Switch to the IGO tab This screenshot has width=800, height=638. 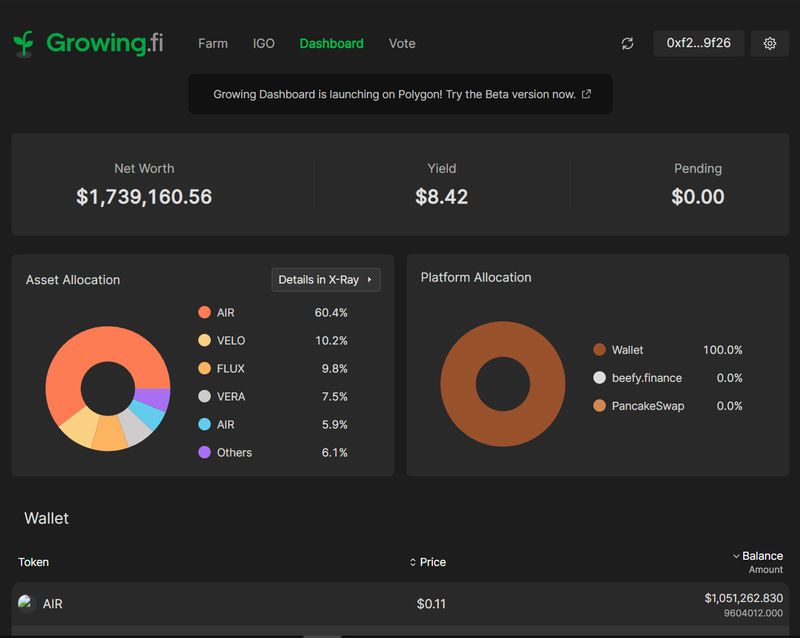264,44
